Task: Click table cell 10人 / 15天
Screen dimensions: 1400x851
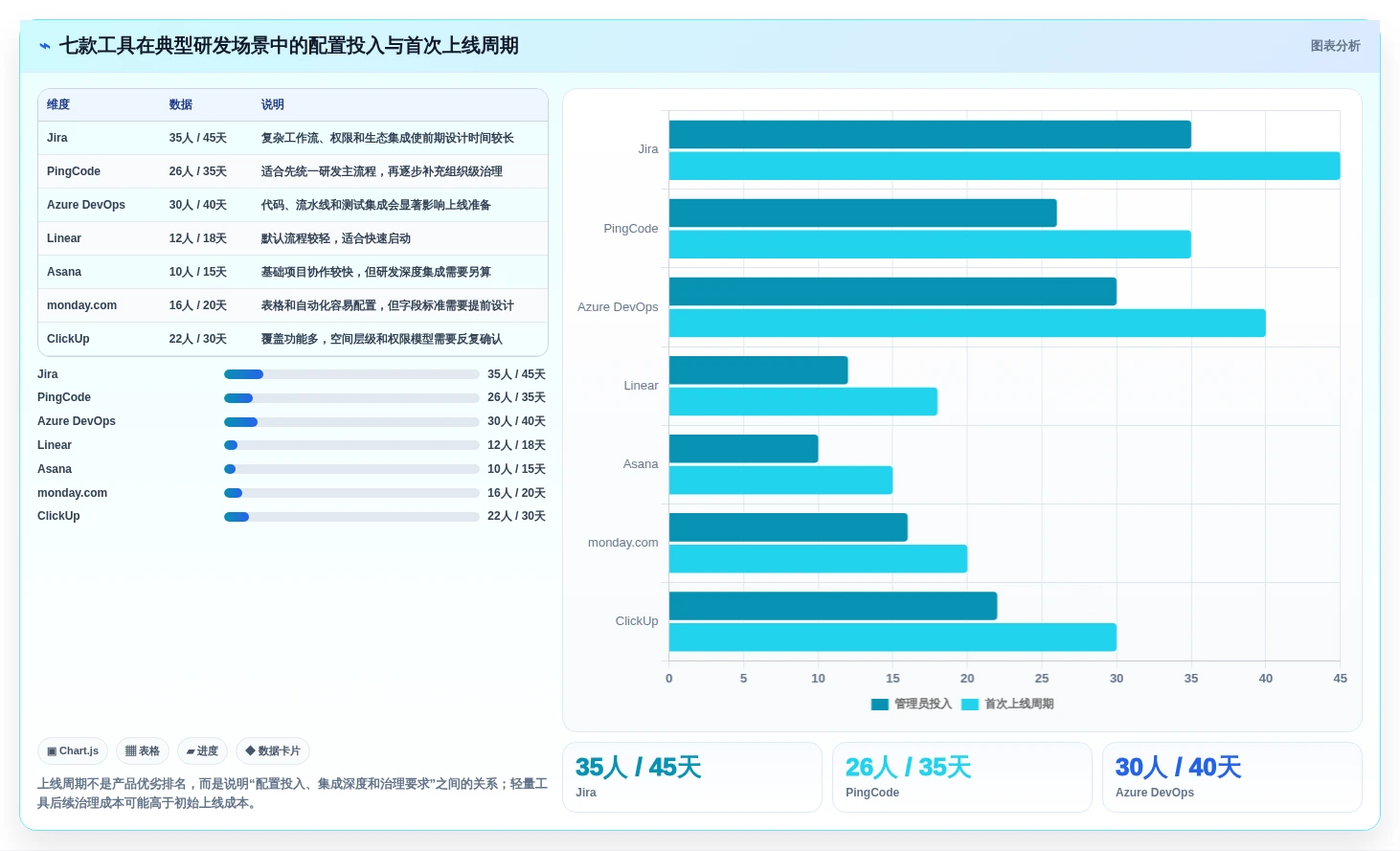Action: [198, 272]
